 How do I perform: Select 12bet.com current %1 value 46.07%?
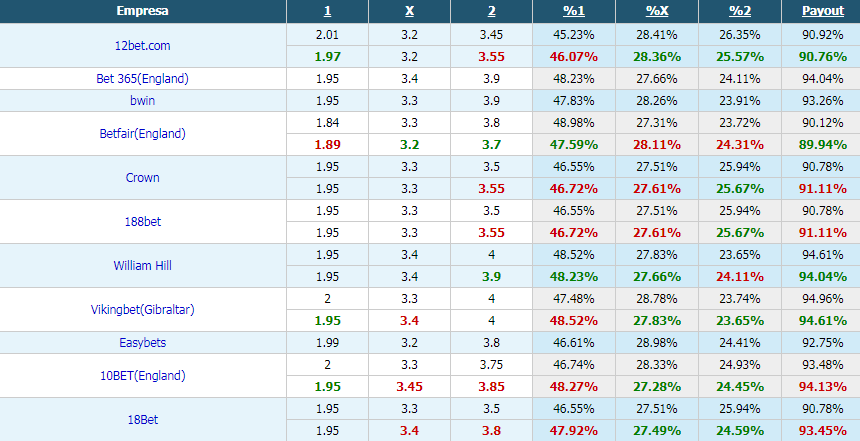click(574, 56)
